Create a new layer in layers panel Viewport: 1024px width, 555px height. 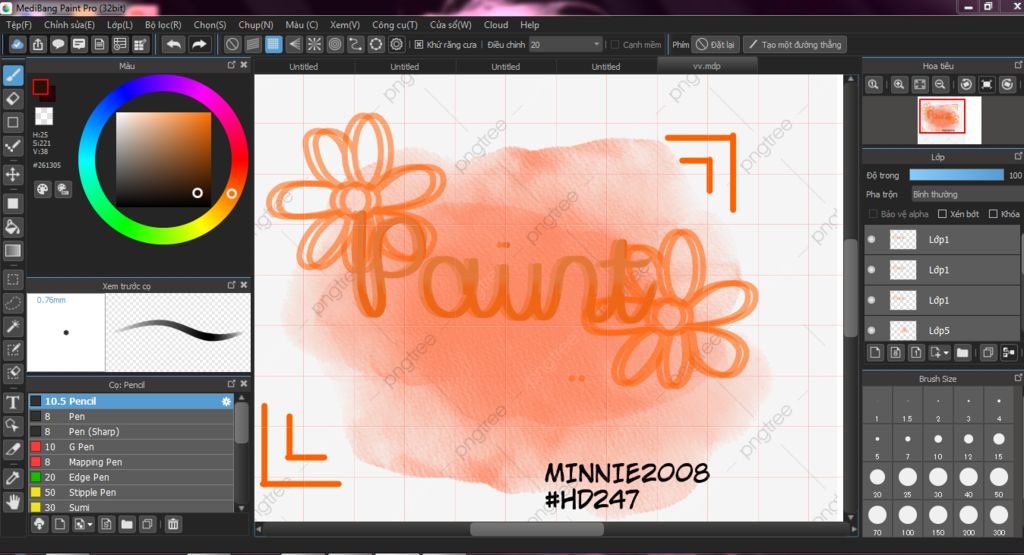(x=875, y=353)
